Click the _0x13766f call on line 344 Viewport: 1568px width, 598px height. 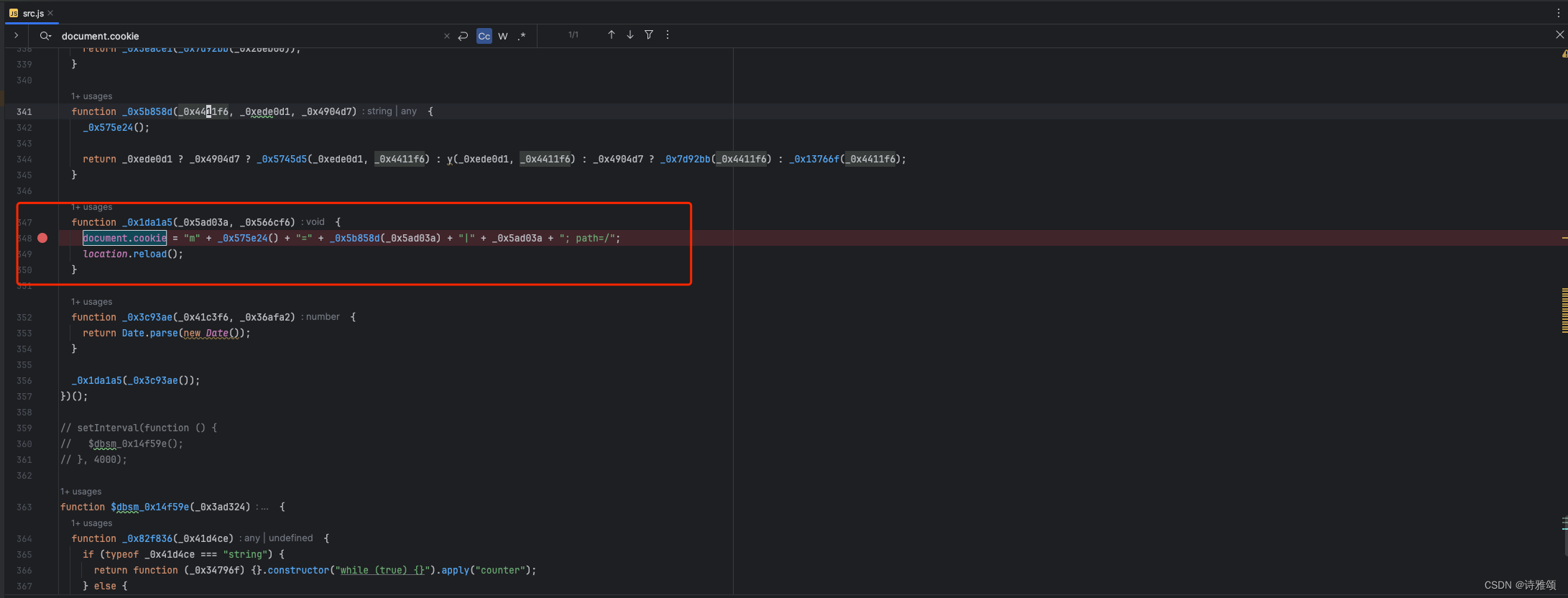pyautogui.click(x=815, y=159)
